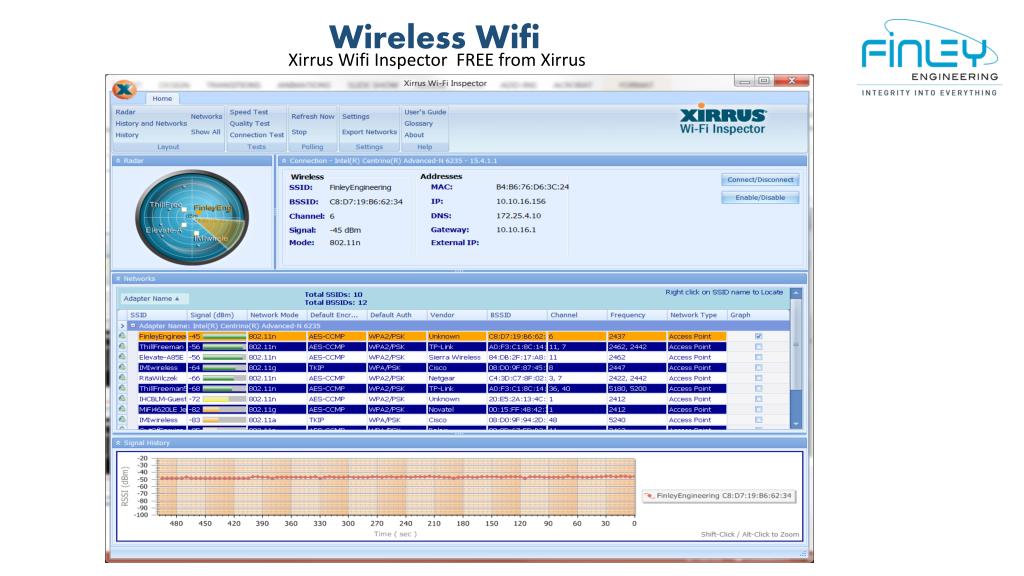
Task: Click the network icon beside IHCBLM-Guest row
Action: pos(122,399)
